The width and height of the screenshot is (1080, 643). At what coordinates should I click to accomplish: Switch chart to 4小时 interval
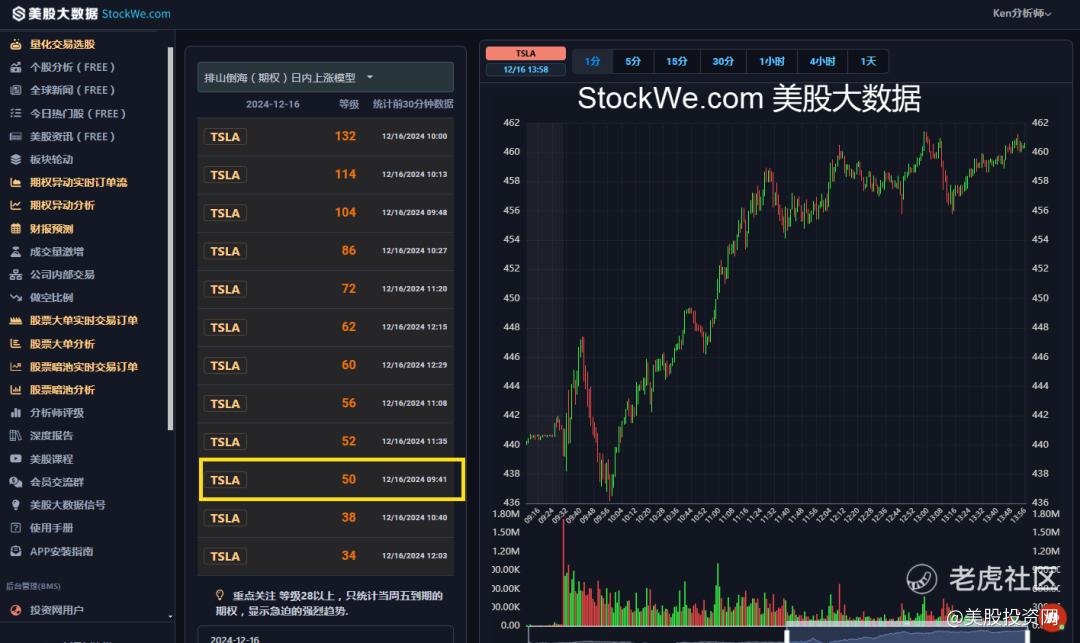pyautogui.click(x=822, y=61)
